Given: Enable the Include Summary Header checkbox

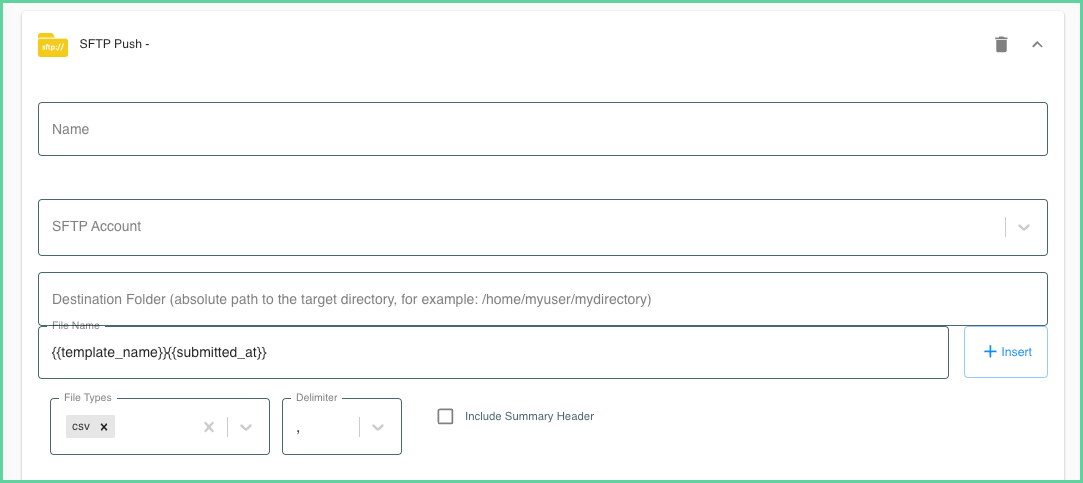Looking at the screenshot, I should tap(445, 416).
